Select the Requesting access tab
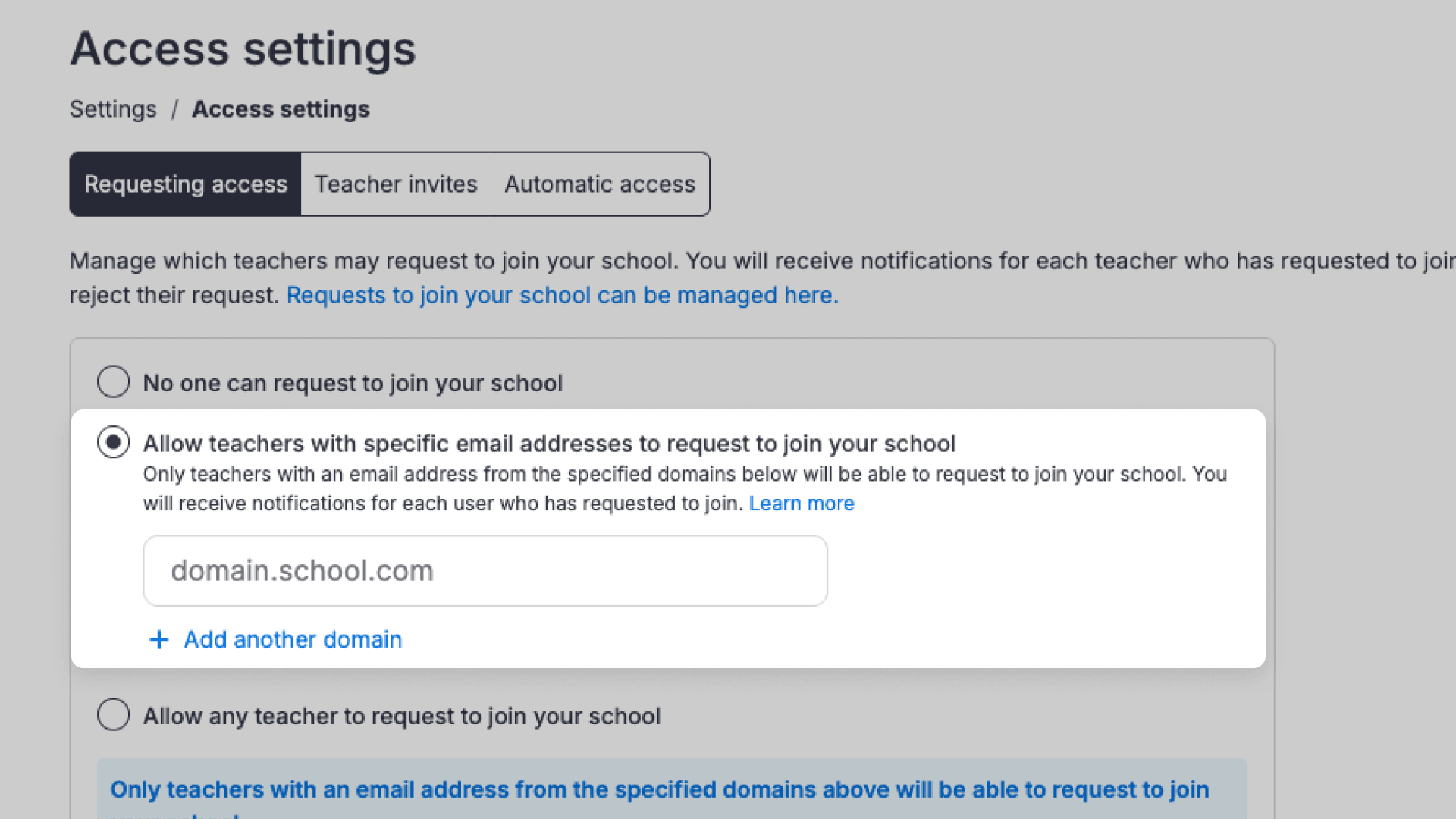Image resolution: width=1456 pixels, height=819 pixels. point(185,184)
